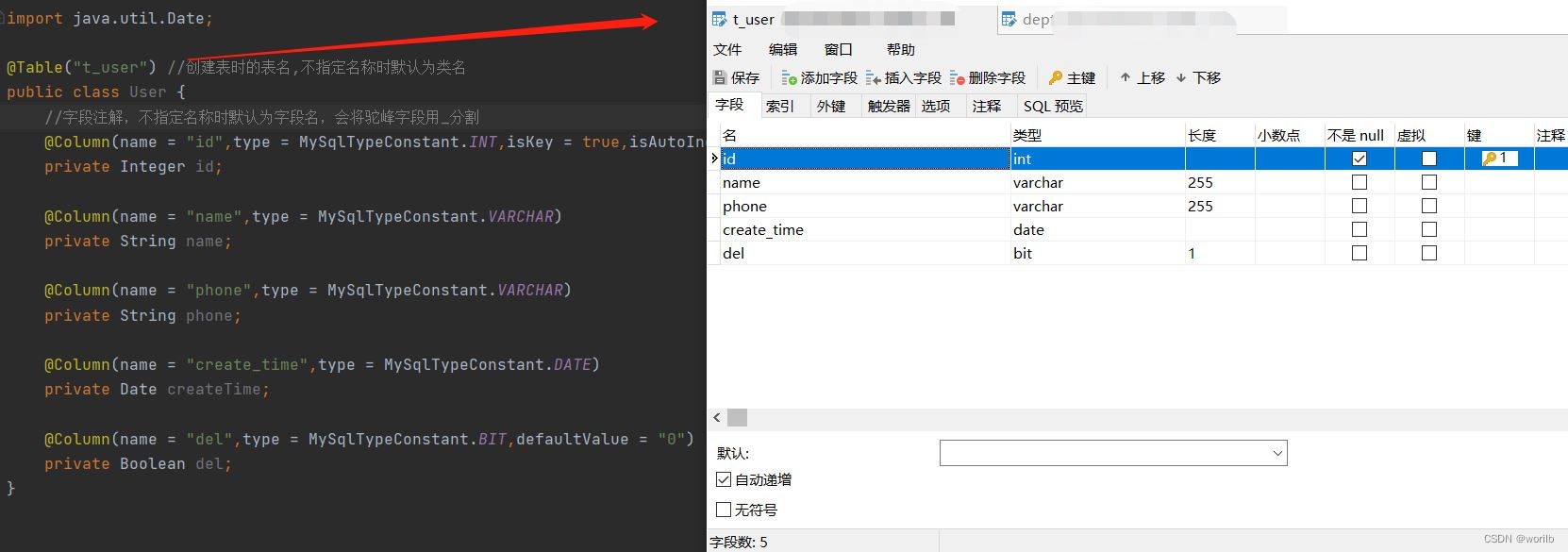This screenshot has width=1568, height=552.
Task: Click the 类型 (Type) column header
Action: pos(1097,135)
